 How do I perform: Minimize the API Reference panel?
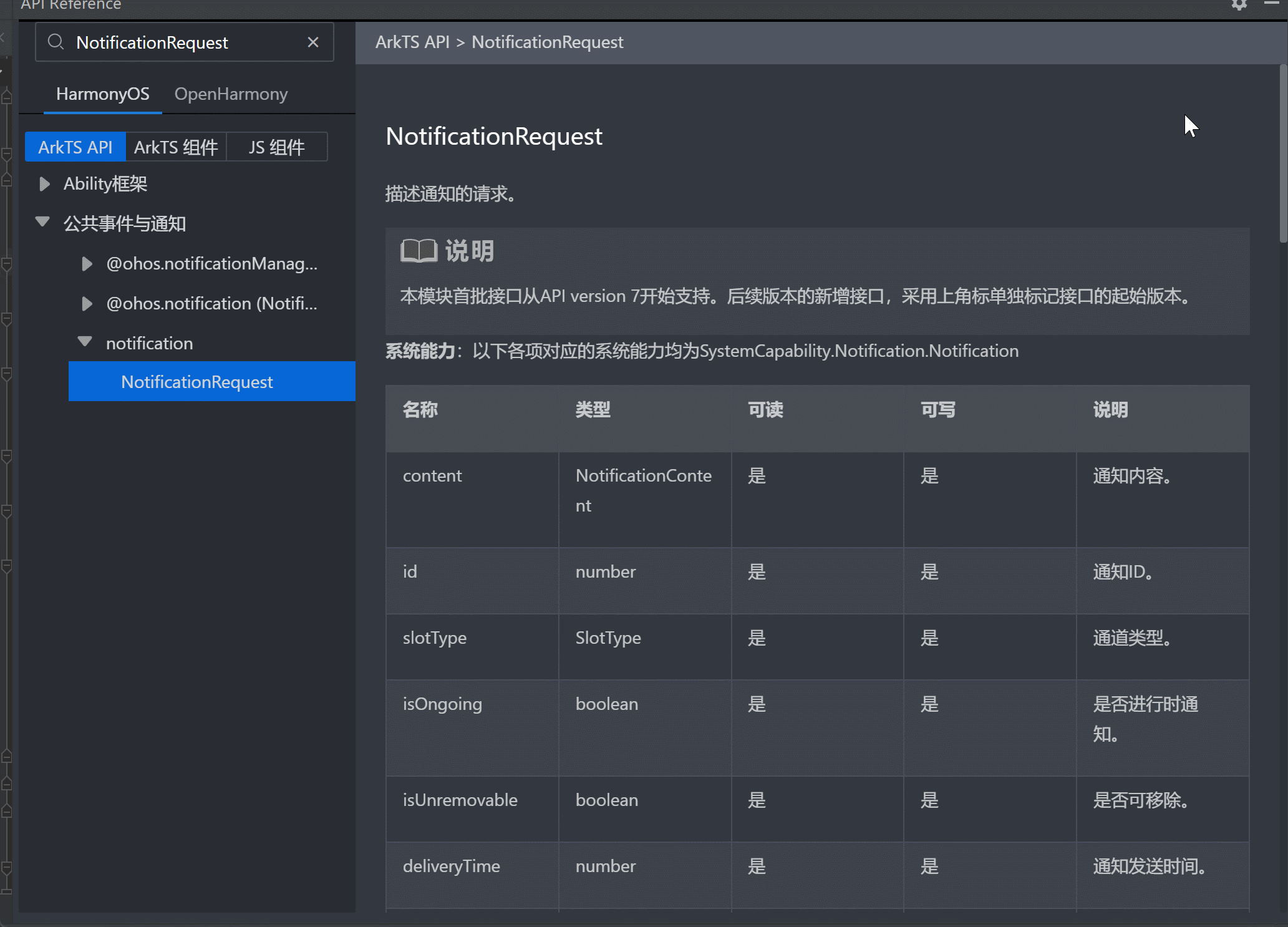(1272, 4)
